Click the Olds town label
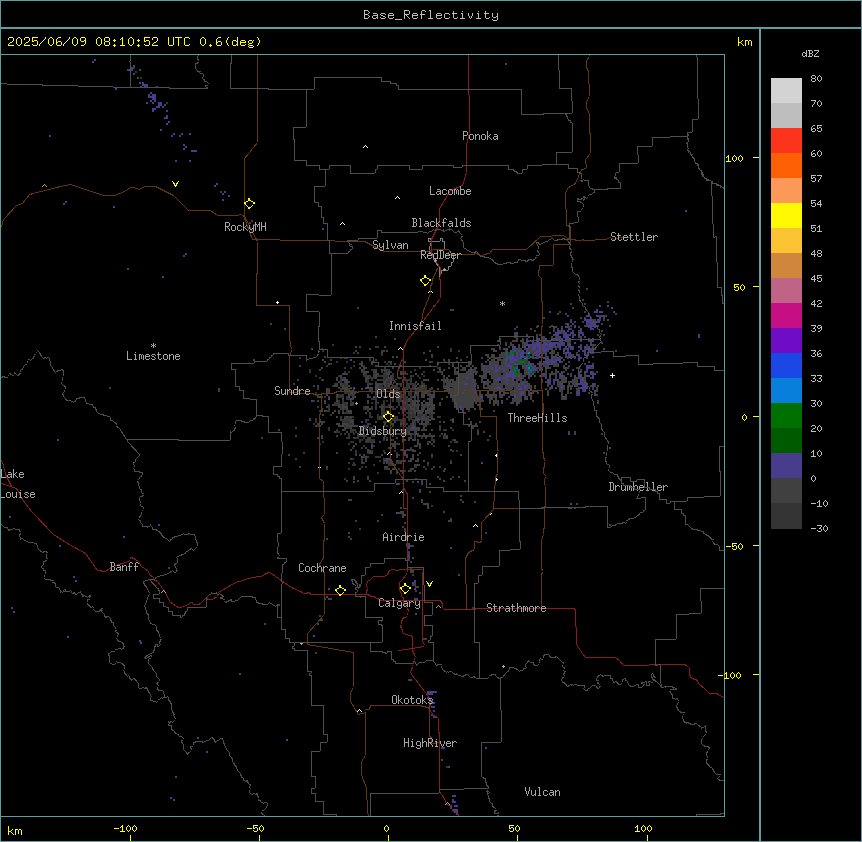 coord(388,394)
